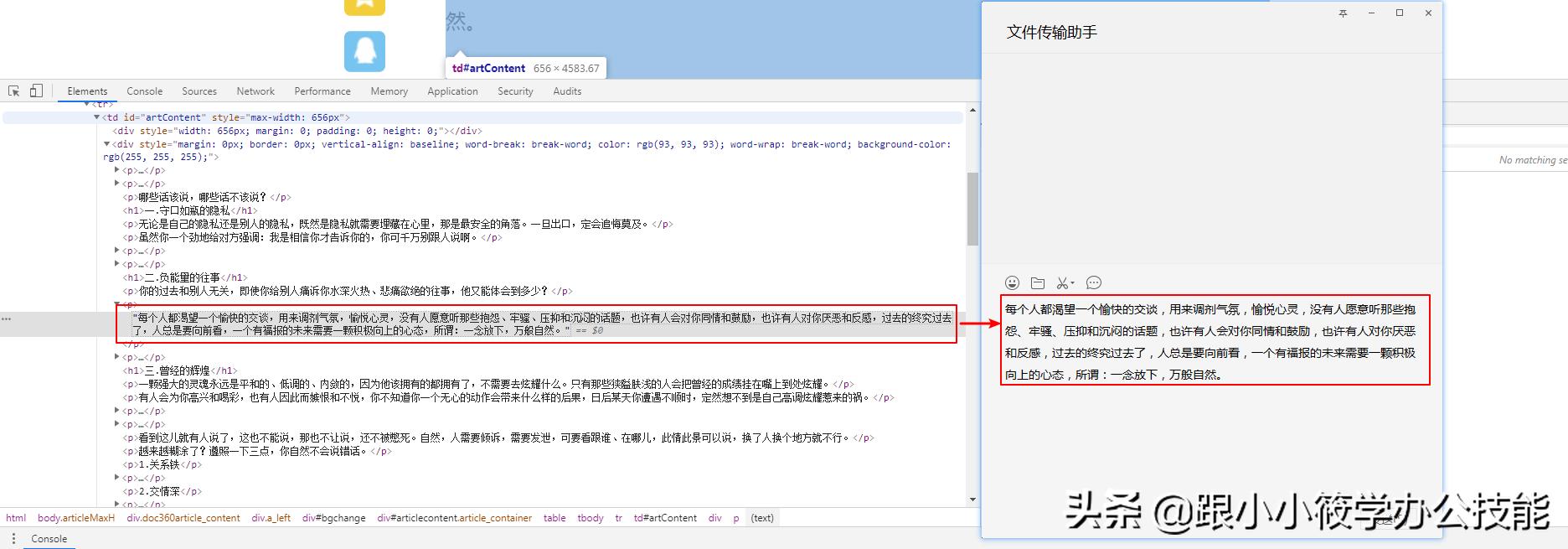This screenshot has height=549, width=1568.
Task: Click the div#bgchange breadcrumb
Action: (x=334, y=518)
